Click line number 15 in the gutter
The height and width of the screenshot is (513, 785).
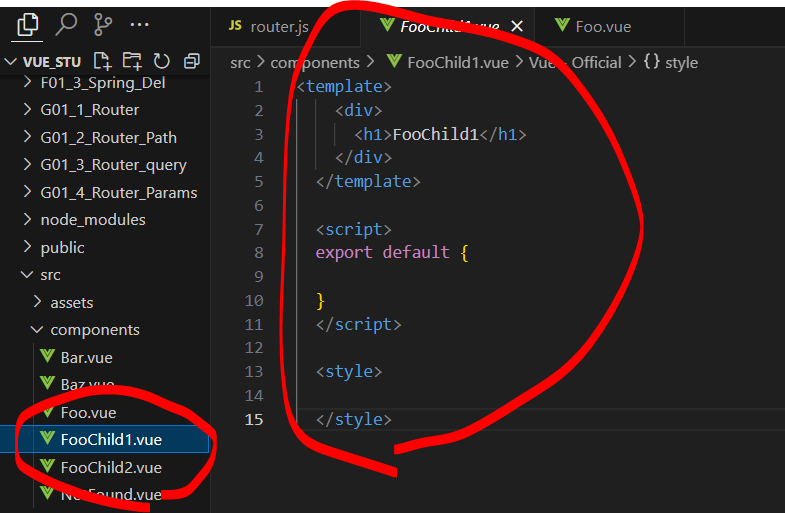click(254, 419)
